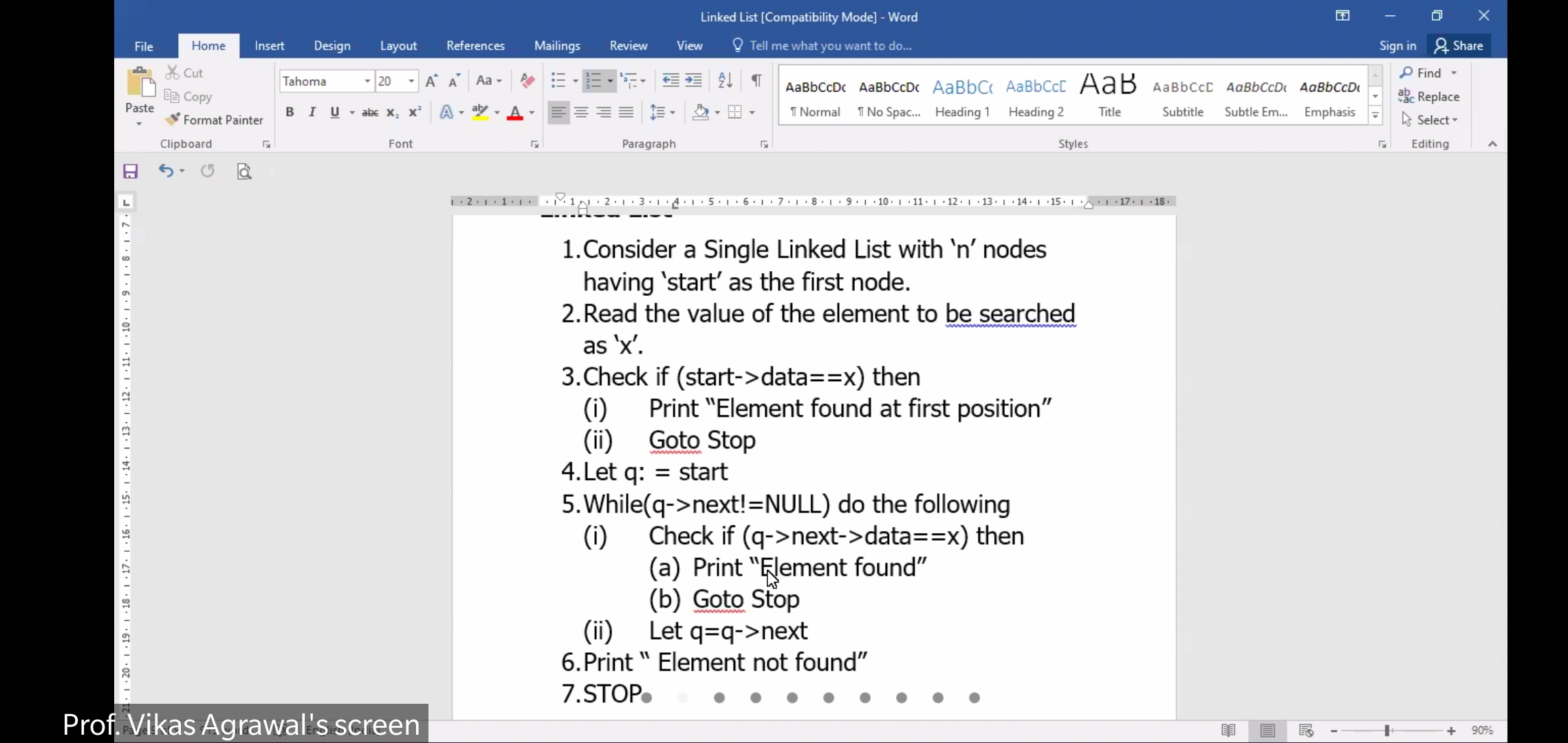Expand the Styles gallery More arrow

(x=1375, y=116)
